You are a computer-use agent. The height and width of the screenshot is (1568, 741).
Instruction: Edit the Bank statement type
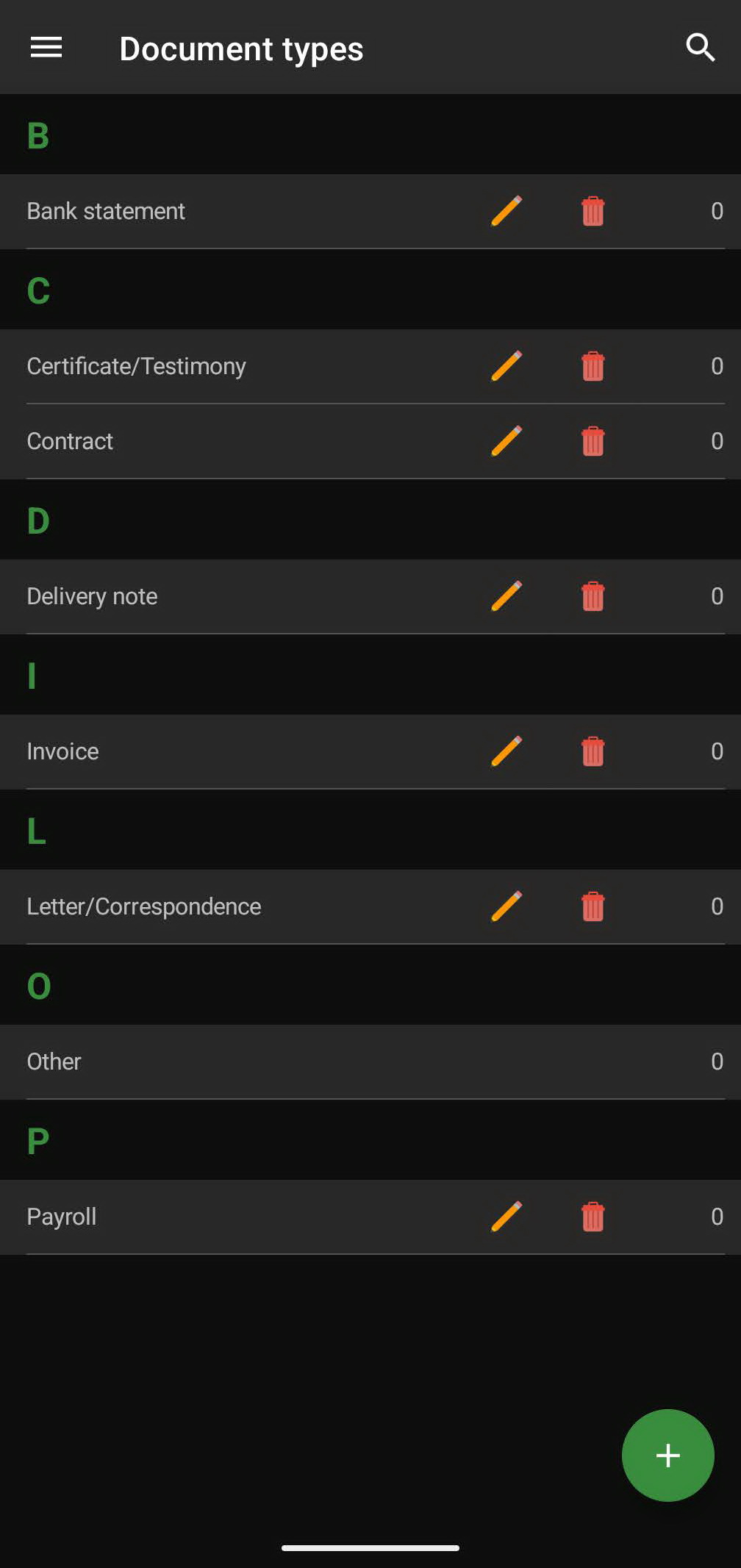coord(506,211)
